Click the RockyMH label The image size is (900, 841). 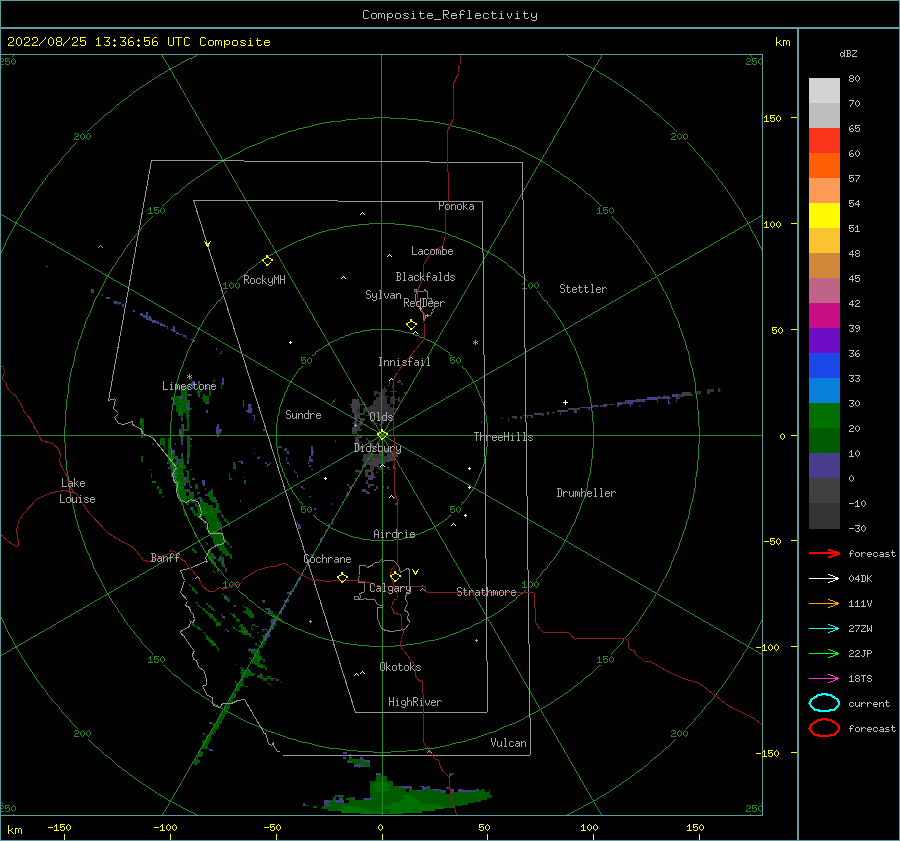point(264,280)
